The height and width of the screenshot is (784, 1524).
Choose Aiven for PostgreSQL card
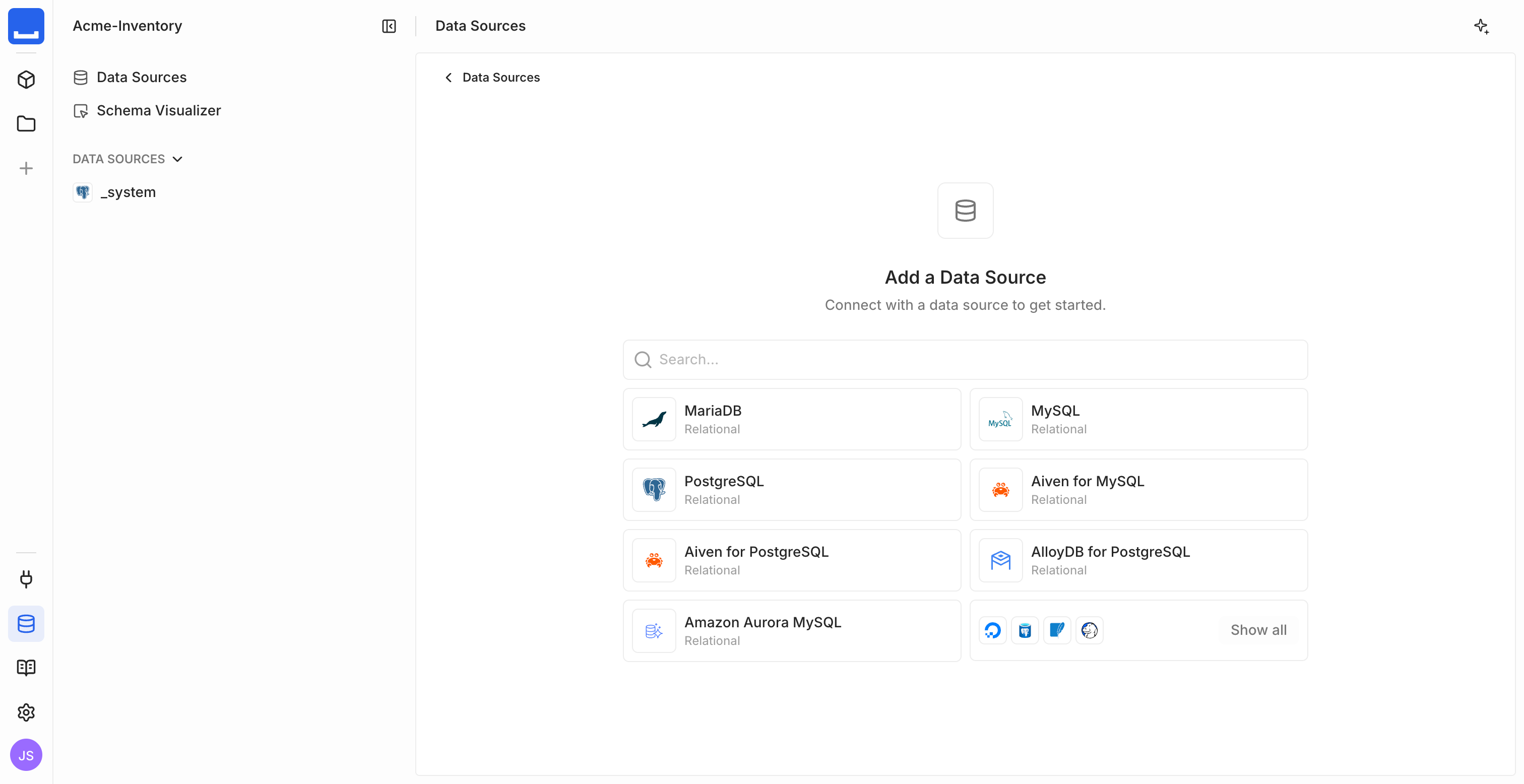point(792,560)
